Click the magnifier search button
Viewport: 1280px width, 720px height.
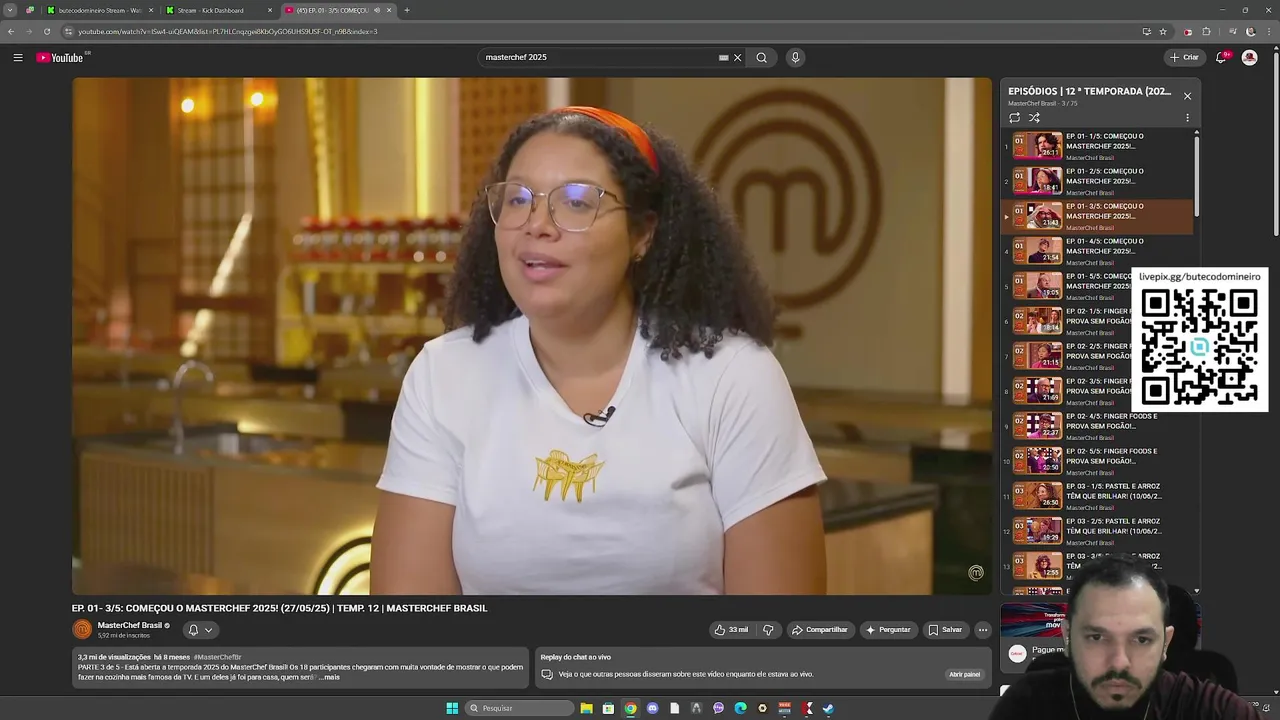(762, 58)
